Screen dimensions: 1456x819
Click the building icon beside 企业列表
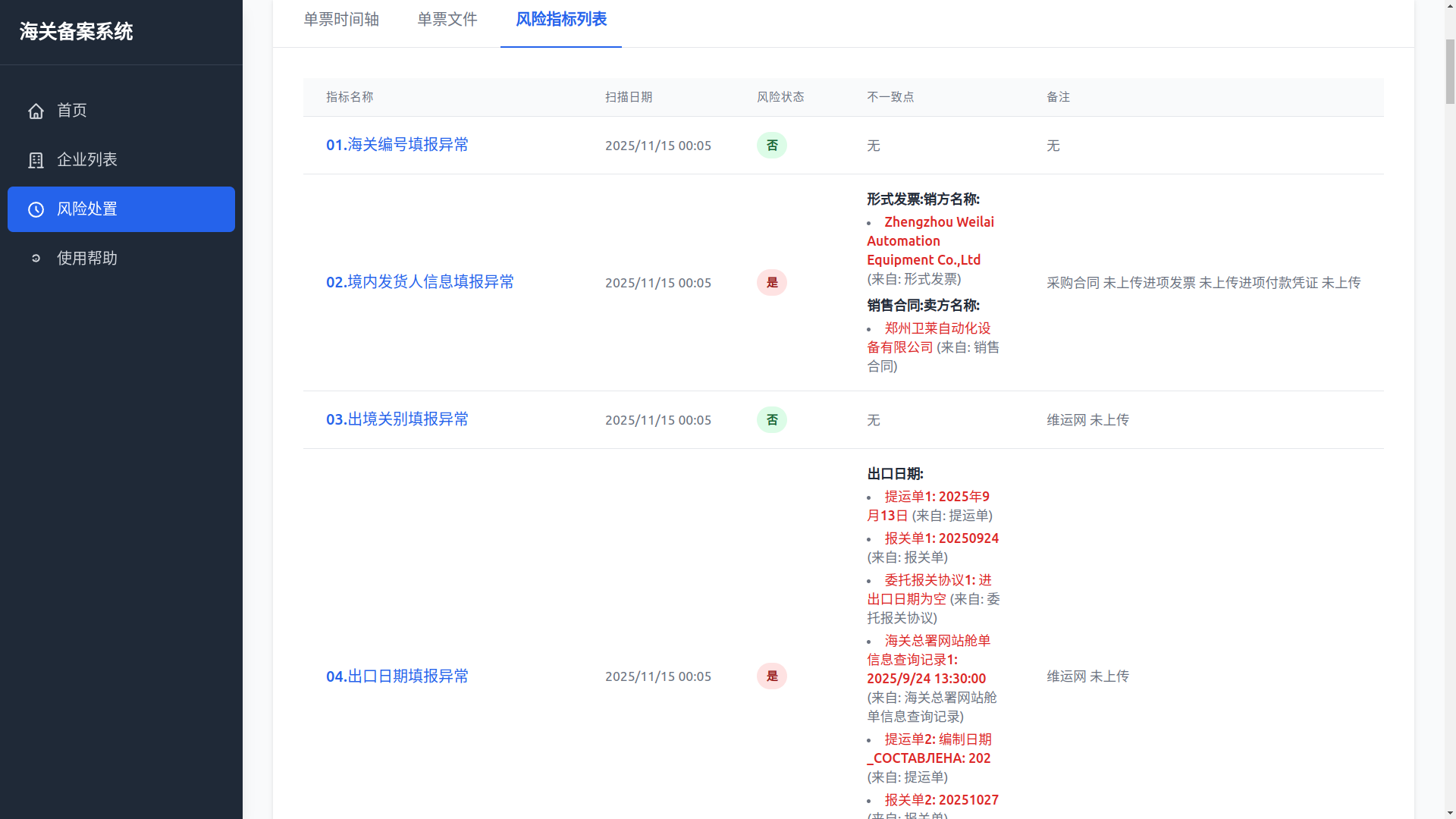pyautogui.click(x=36, y=160)
